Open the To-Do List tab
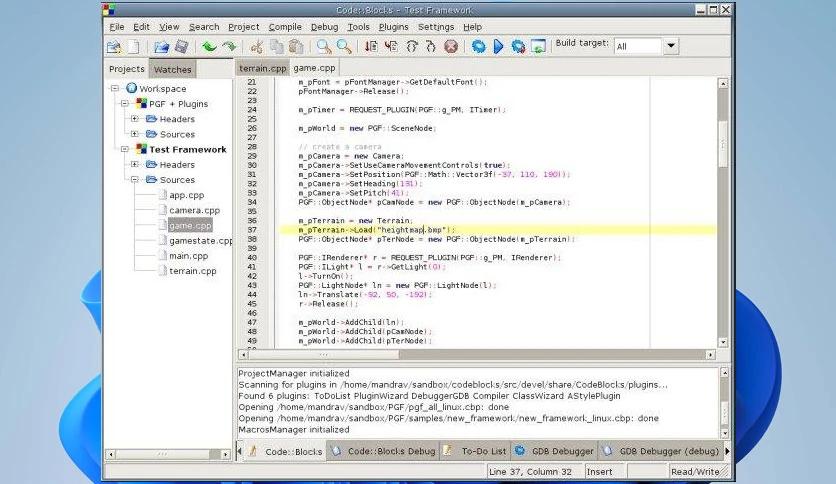 click(x=476, y=451)
